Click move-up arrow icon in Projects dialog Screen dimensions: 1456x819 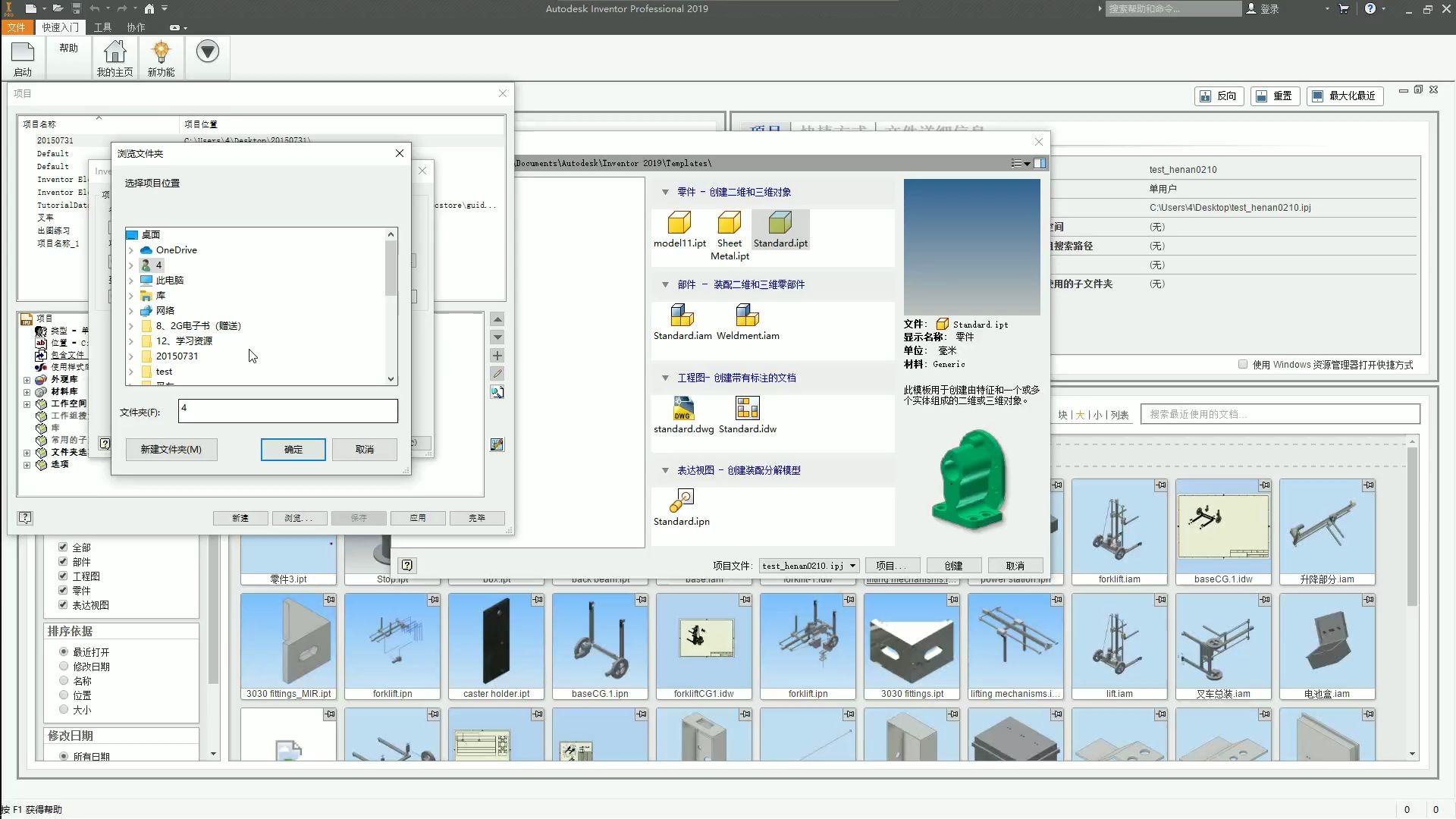[x=497, y=319]
